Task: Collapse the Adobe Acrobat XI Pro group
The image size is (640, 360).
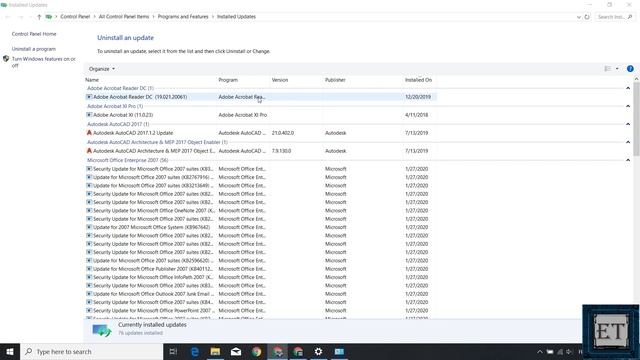Action: point(628,106)
